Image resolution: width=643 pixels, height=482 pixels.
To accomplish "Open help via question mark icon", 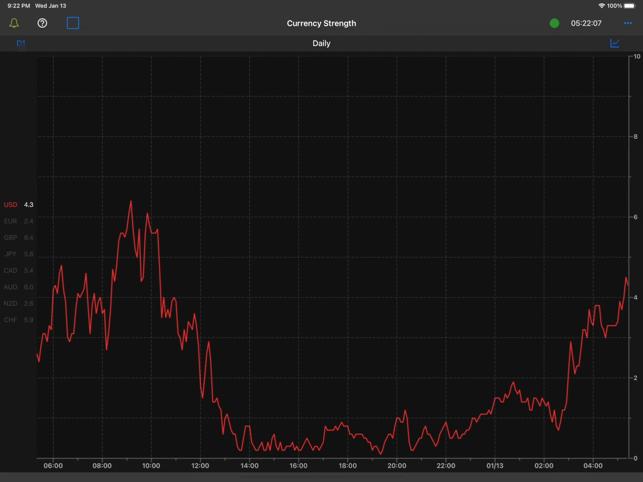I will 42,23.
